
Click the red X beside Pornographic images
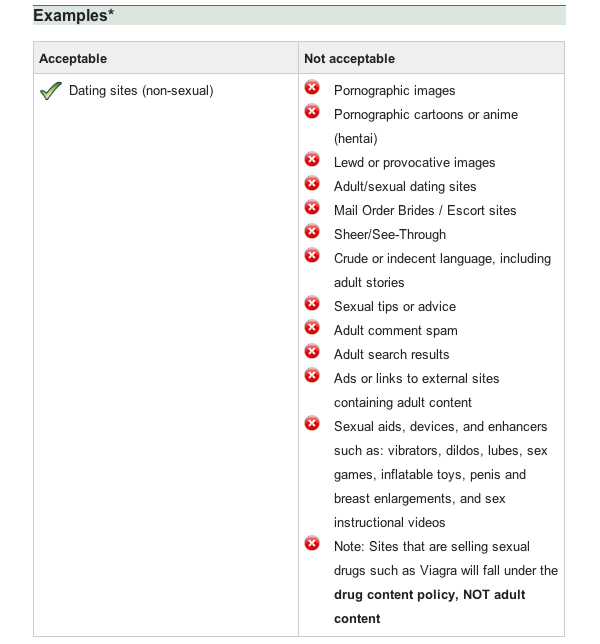[x=312, y=87]
